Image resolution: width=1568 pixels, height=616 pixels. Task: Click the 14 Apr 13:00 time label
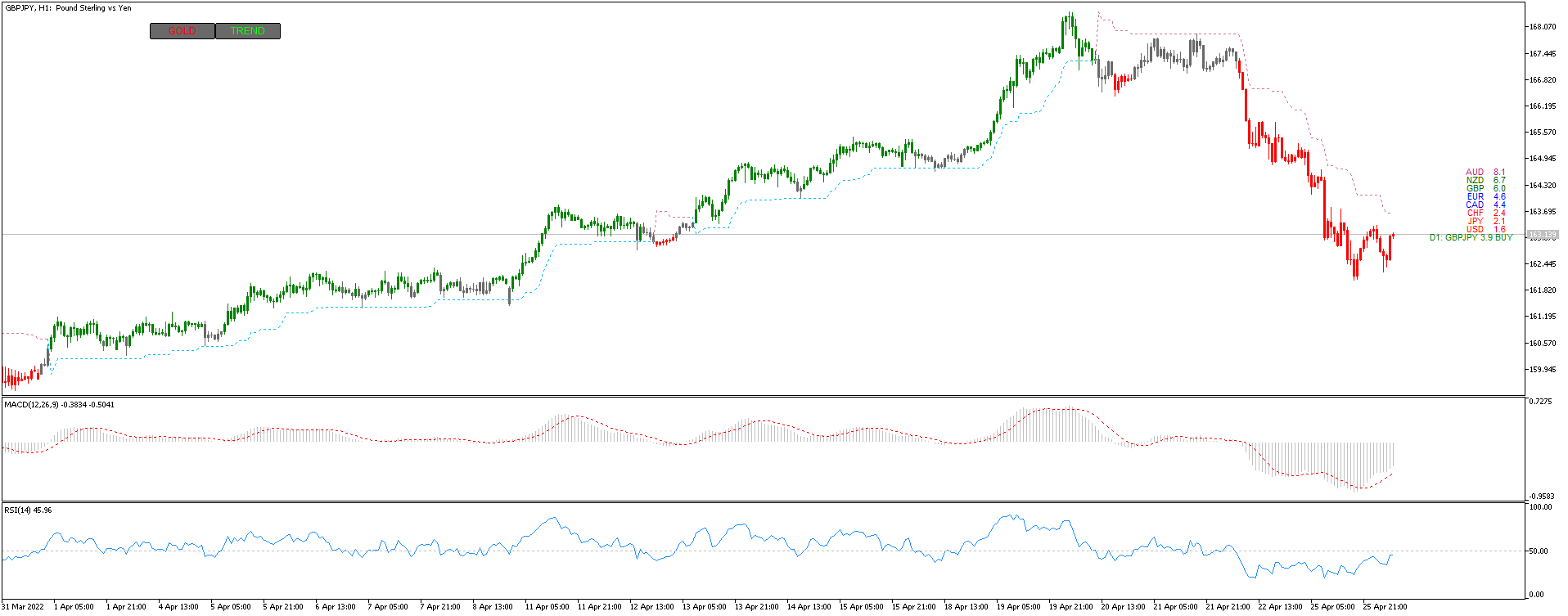coord(809,607)
